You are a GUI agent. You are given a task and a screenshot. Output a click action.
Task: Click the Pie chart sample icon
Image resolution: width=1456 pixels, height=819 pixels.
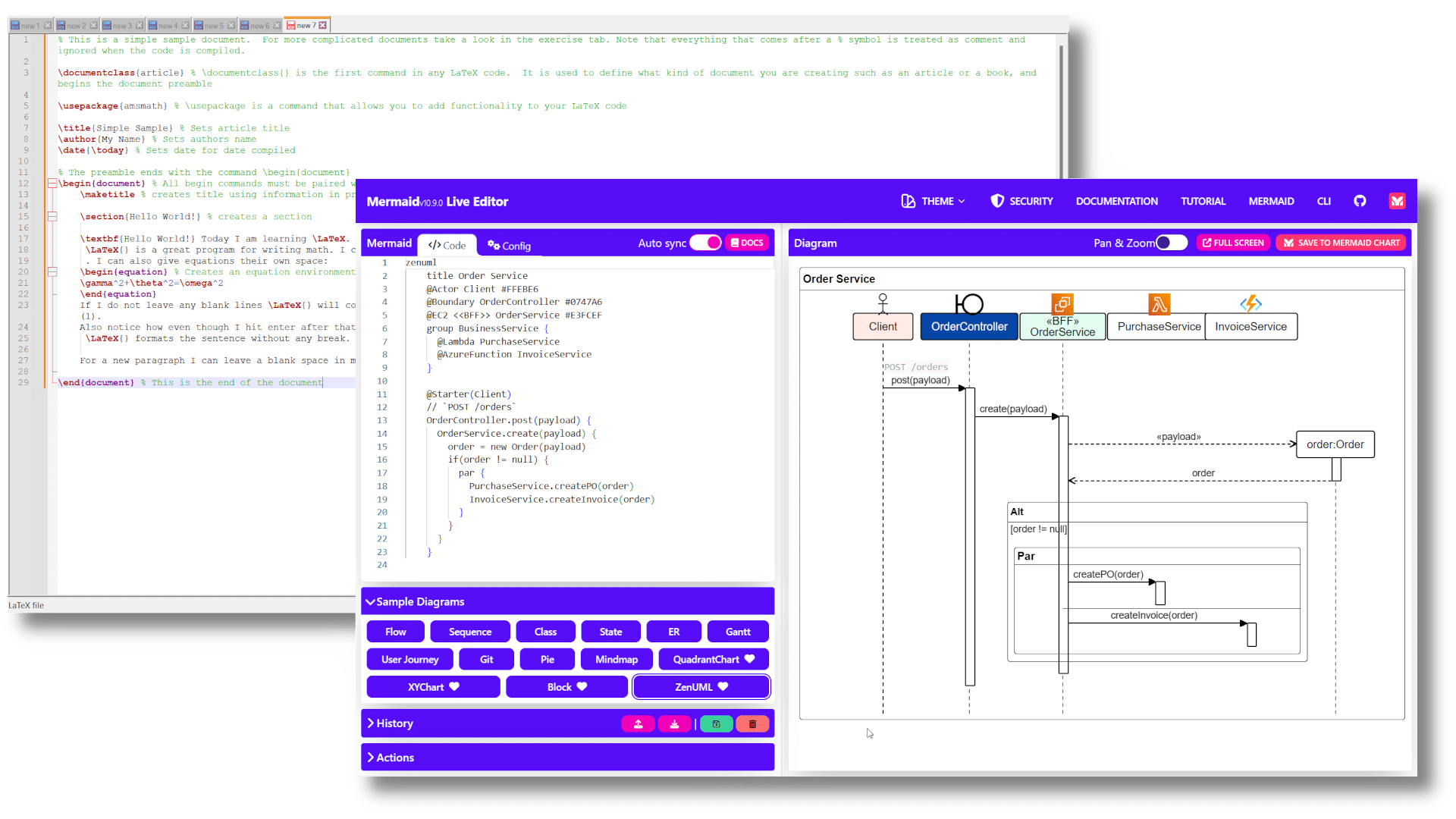[547, 659]
